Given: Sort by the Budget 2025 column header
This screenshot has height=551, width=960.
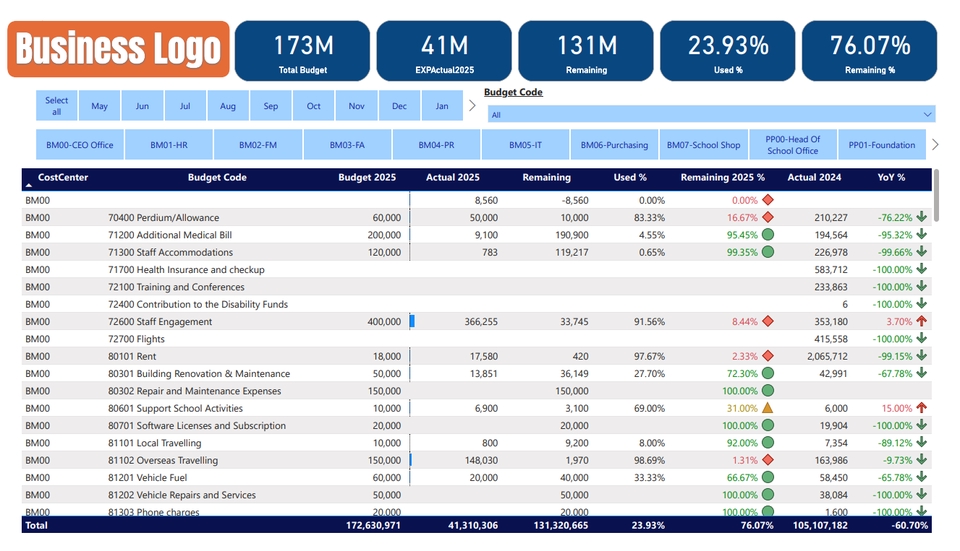Looking at the screenshot, I should coord(367,178).
